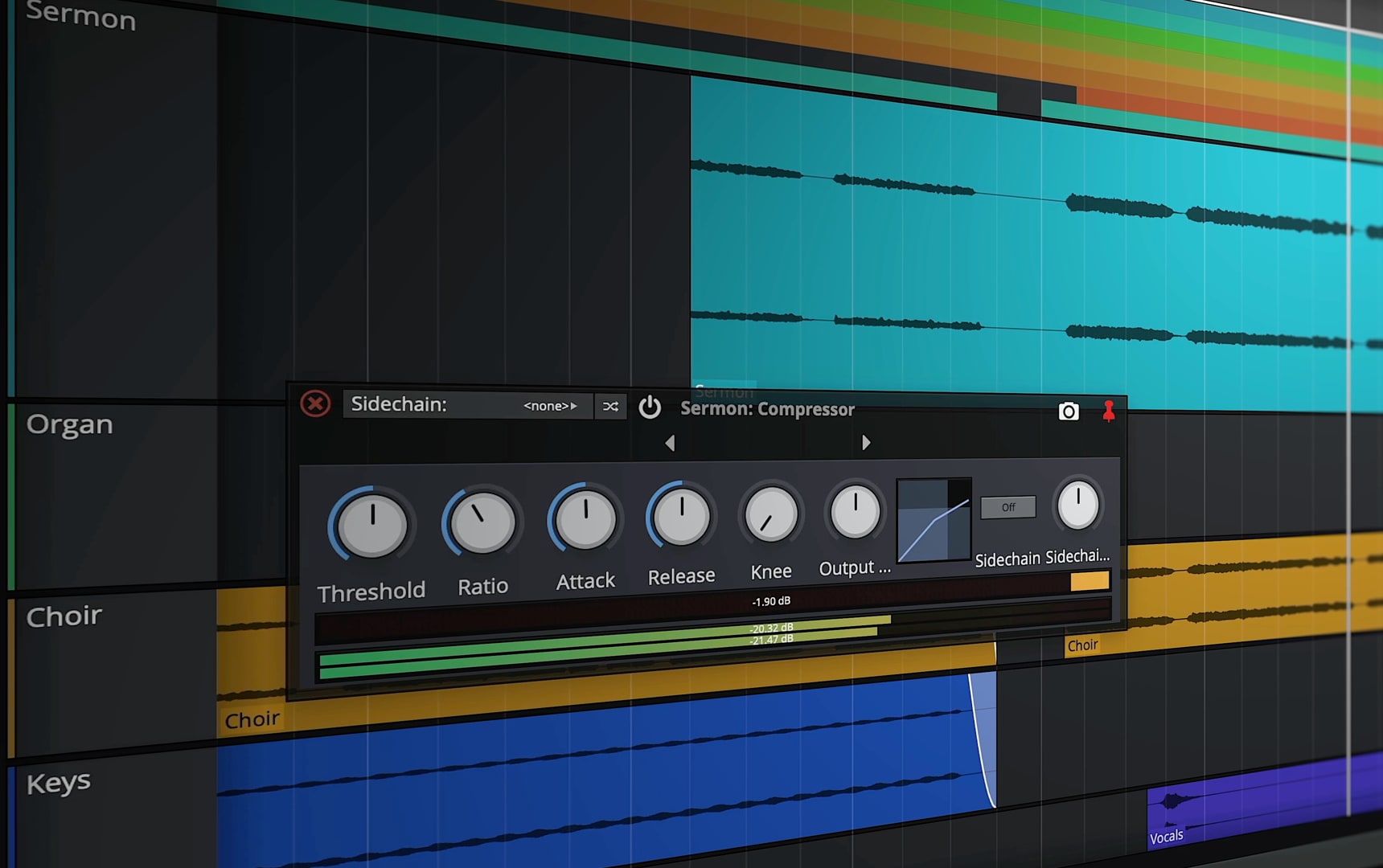Screen dimensions: 1383x868
Task: Go to the next plugin with the right arrow
Action: (866, 442)
